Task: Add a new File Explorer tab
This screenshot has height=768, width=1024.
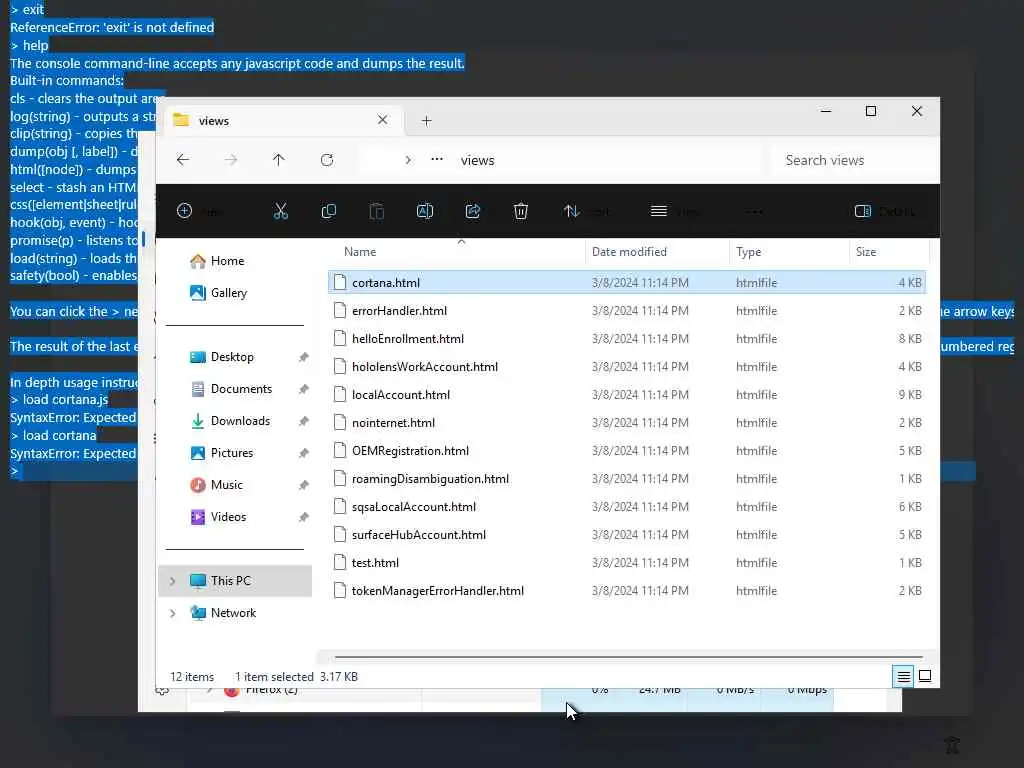Action: coord(426,121)
